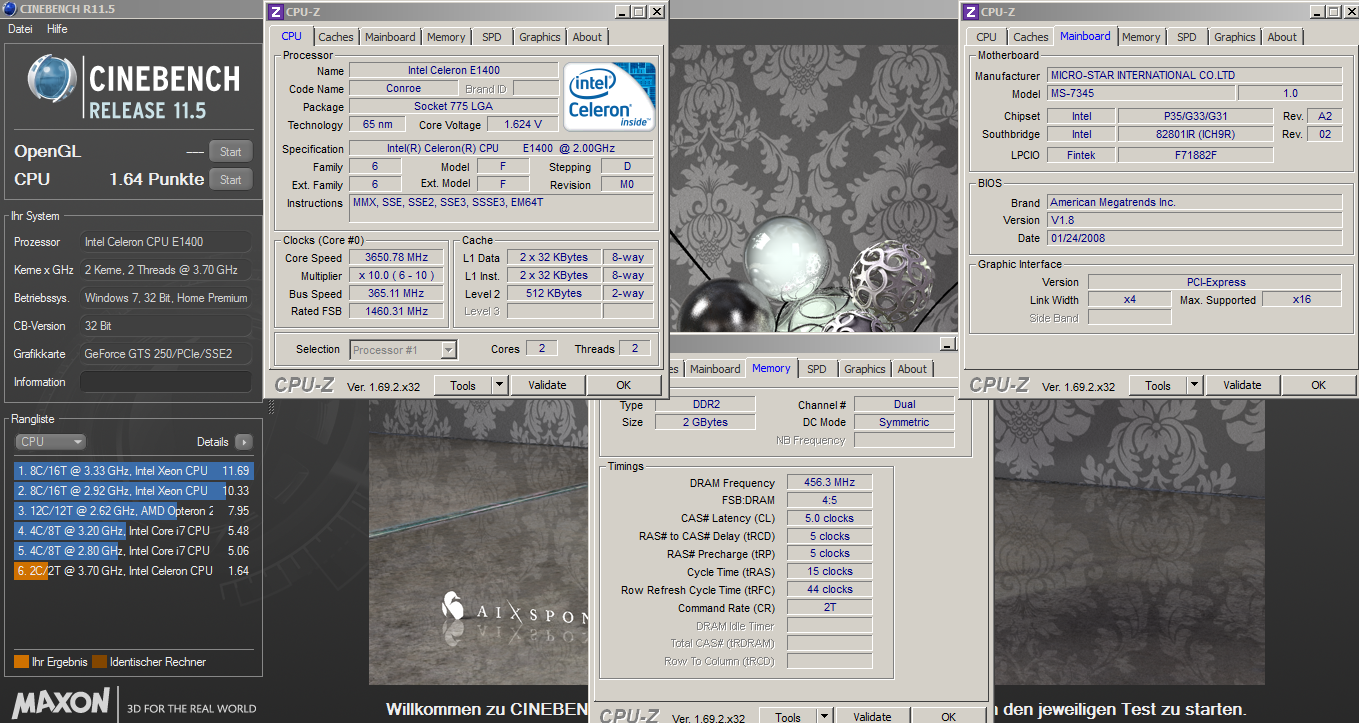Switch to Graphics tab in left CPU-Z
Screen dimensions: 1359x723
(540, 37)
